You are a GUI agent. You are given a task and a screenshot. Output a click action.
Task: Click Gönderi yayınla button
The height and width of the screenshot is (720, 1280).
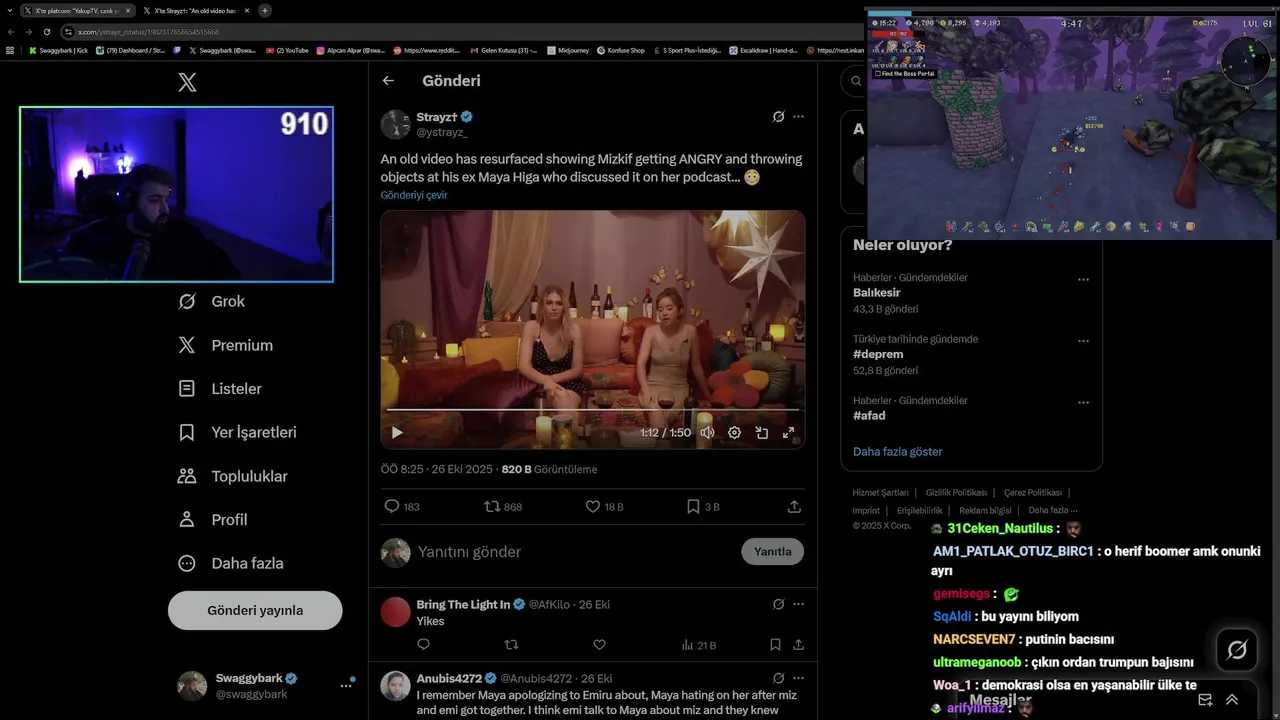(255, 610)
